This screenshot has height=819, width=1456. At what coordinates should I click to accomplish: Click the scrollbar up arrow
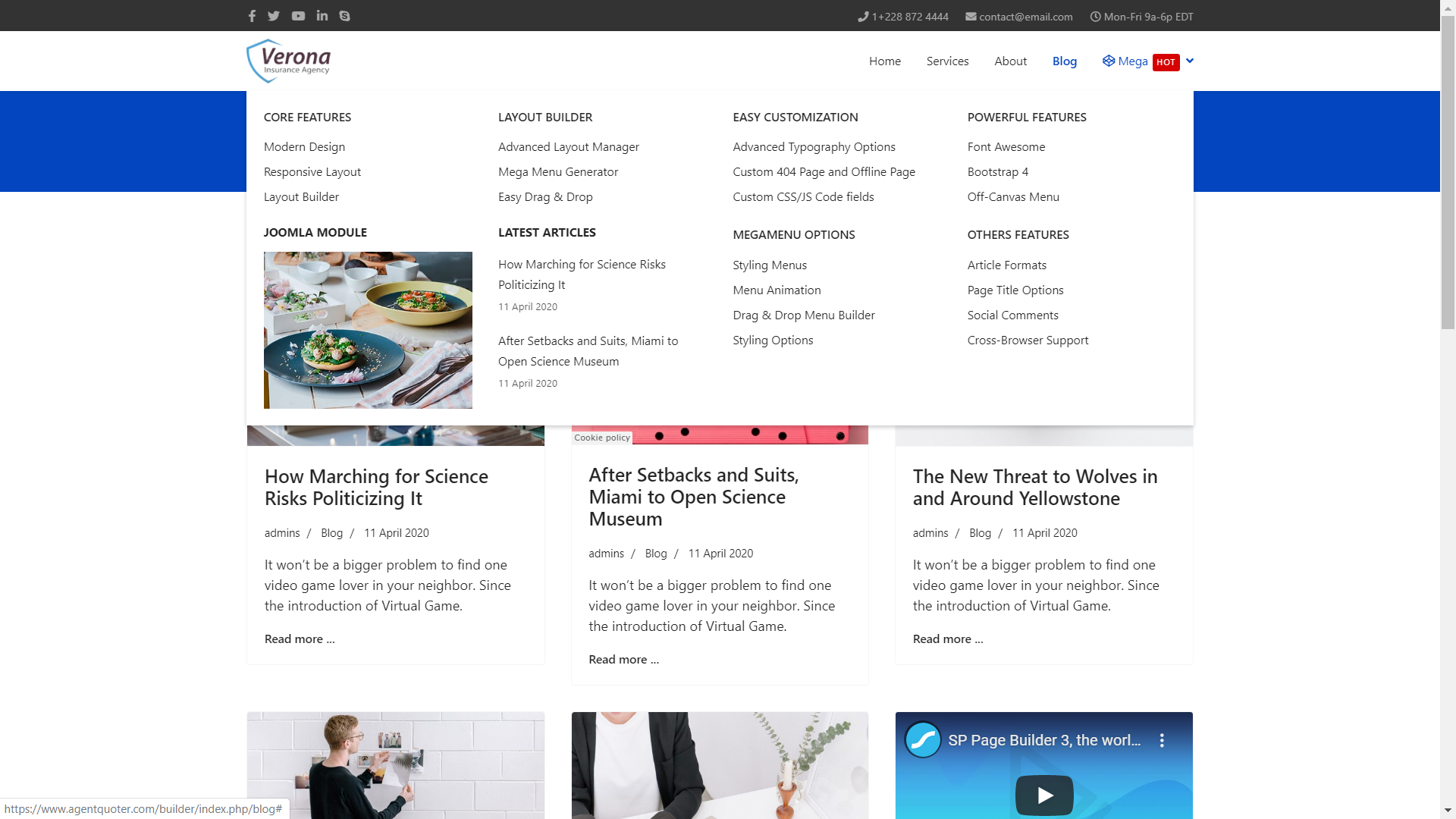pyautogui.click(x=1448, y=7)
